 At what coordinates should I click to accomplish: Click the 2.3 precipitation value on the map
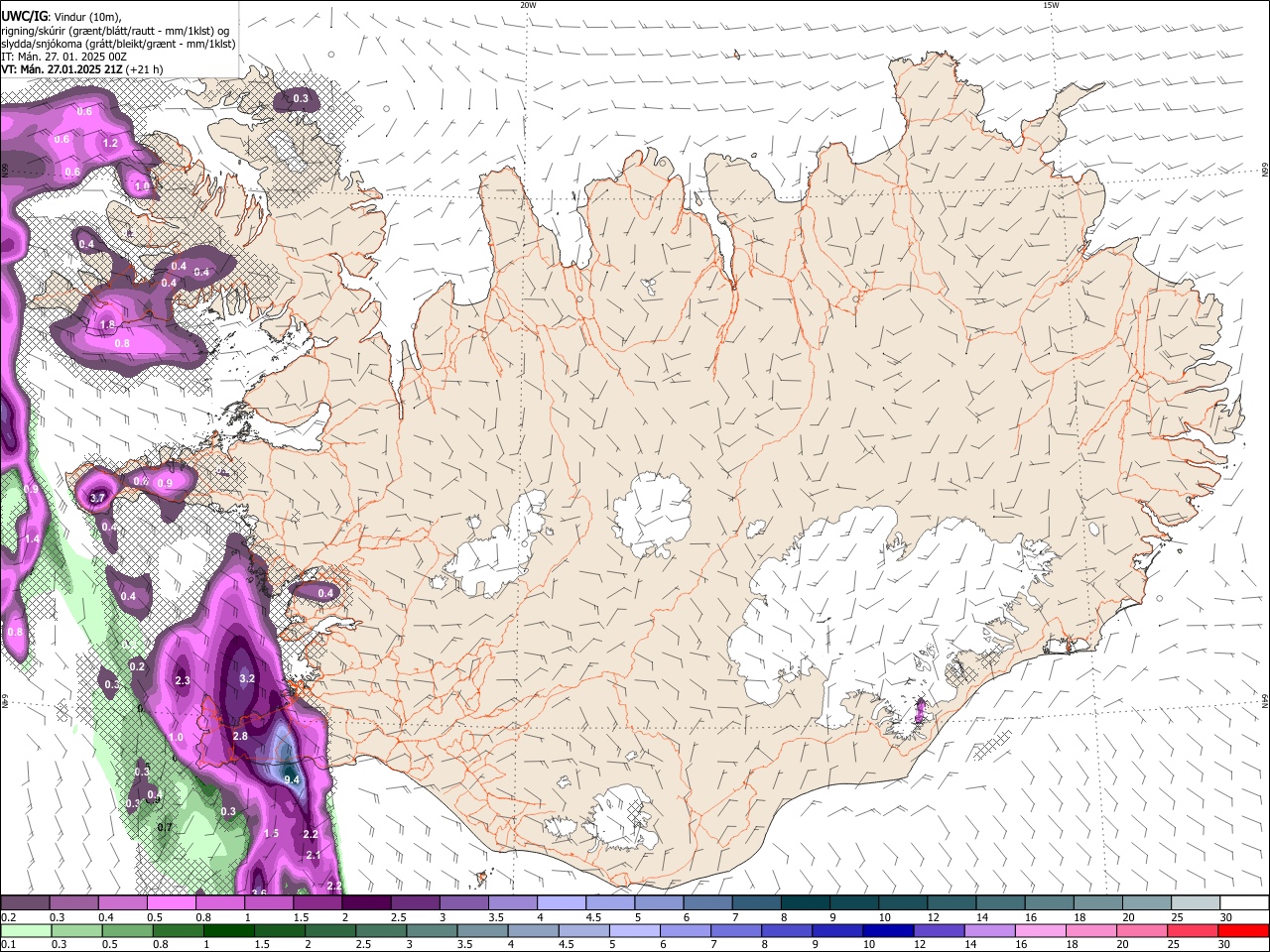click(x=183, y=680)
